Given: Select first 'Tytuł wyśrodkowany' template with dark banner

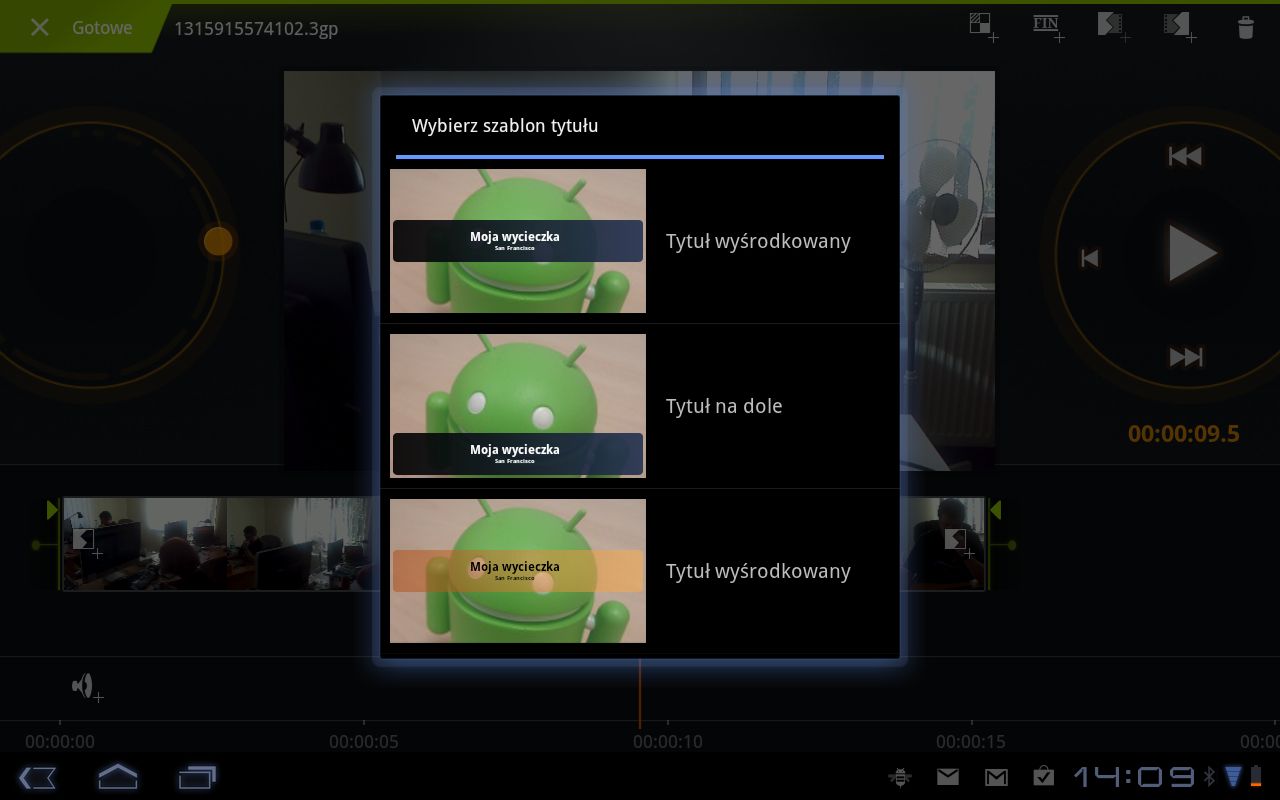Looking at the screenshot, I should pos(640,241).
